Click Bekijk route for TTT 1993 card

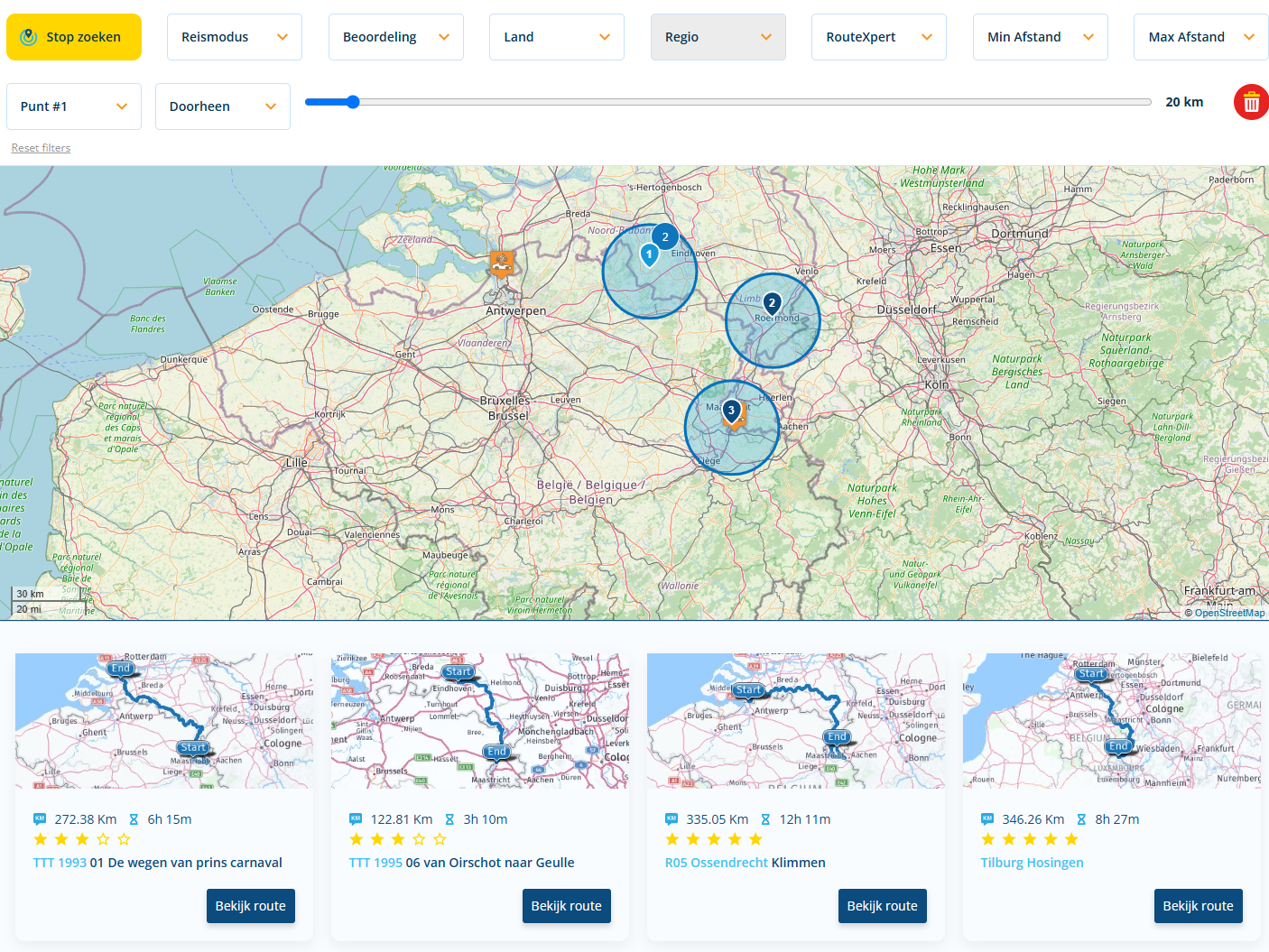coord(251,906)
